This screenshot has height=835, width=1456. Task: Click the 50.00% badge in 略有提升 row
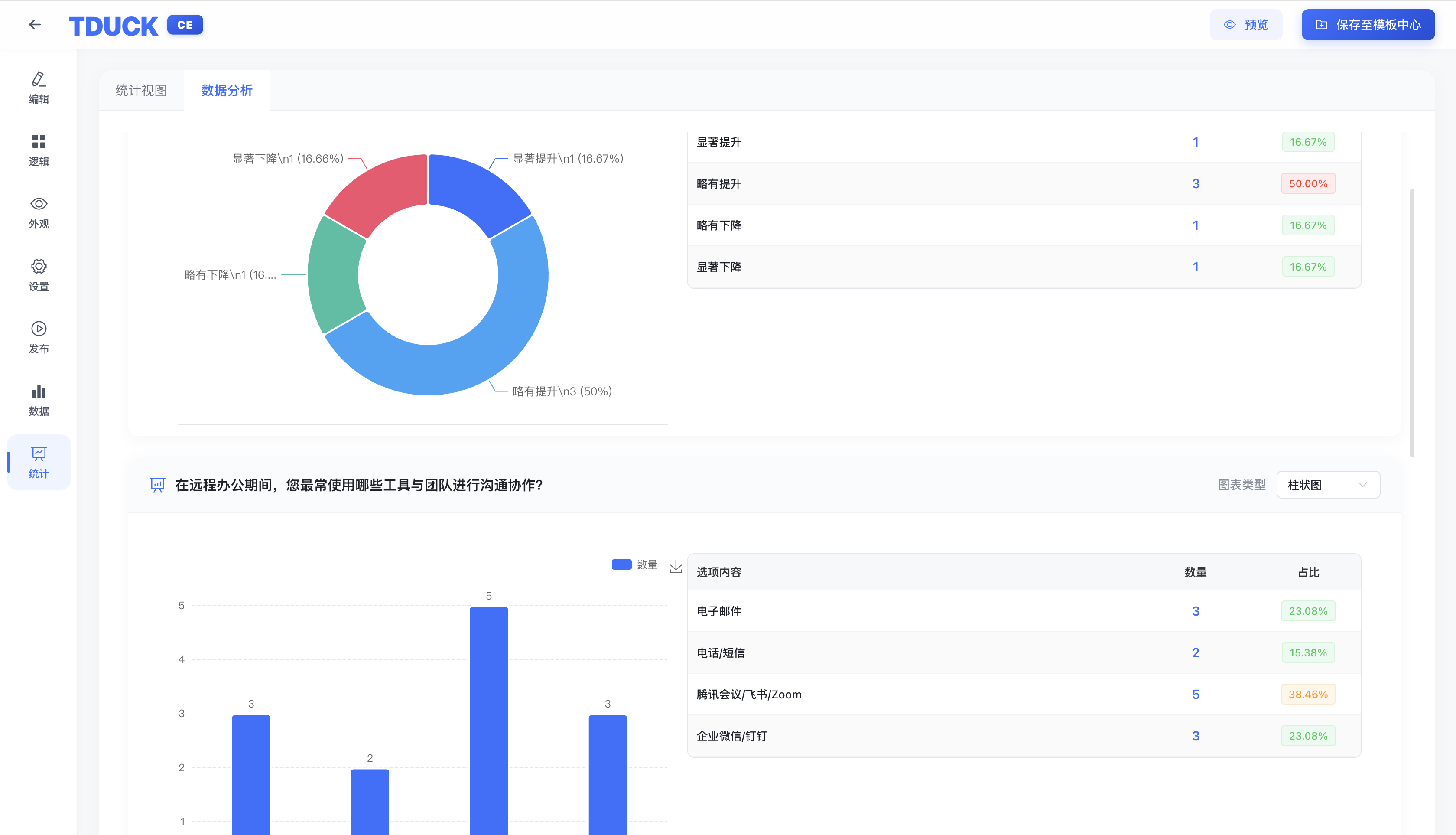point(1308,183)
